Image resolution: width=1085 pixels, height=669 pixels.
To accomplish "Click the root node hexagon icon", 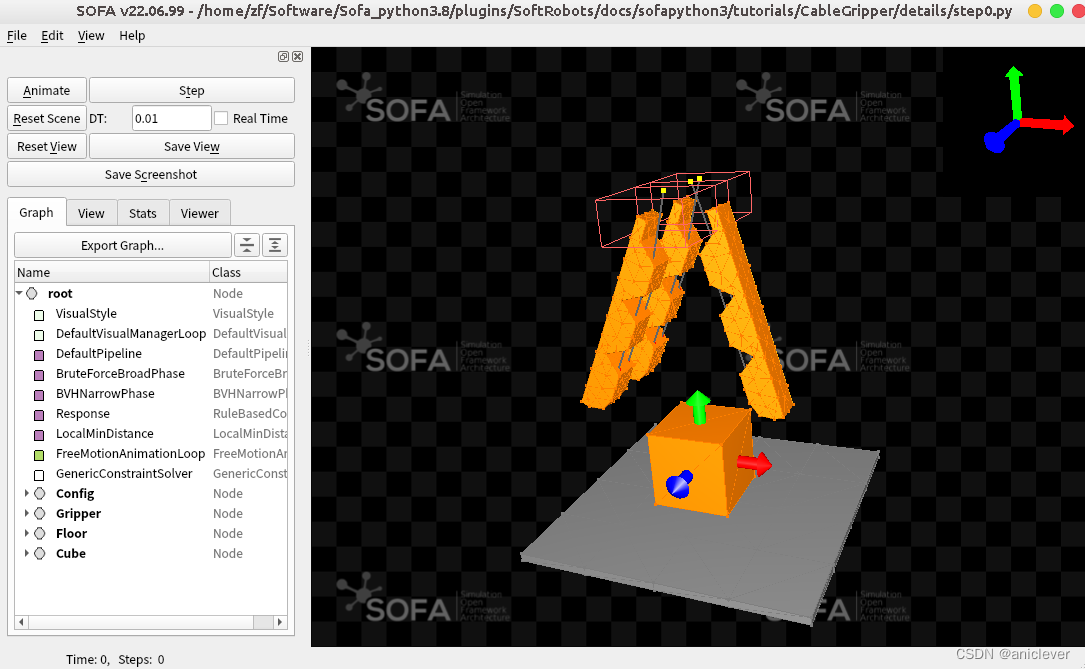I will pos(33,293).
